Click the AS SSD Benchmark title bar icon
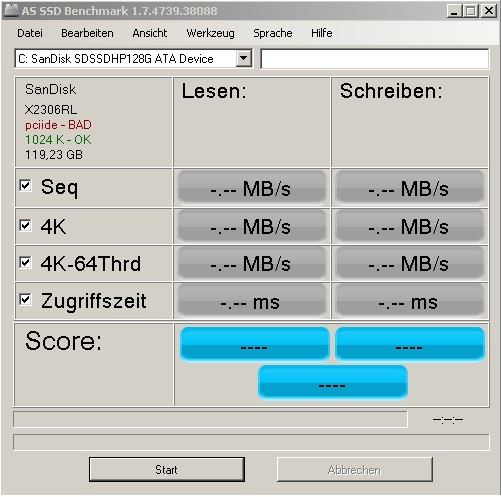501x497 pixels. tap(10, 10)
